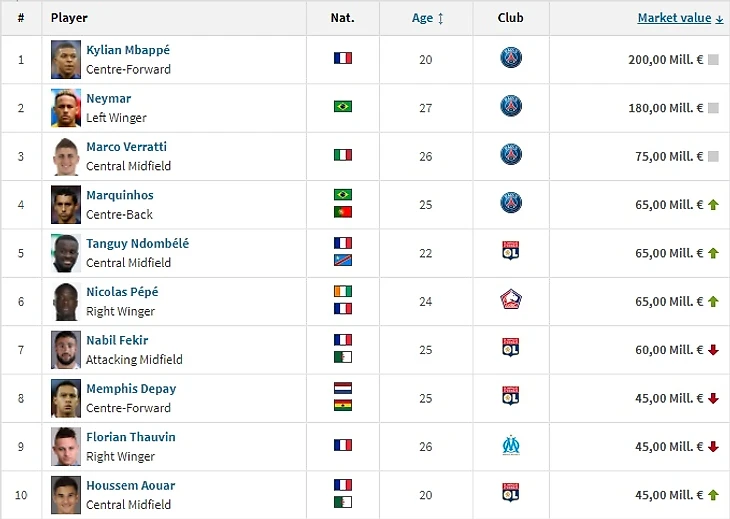Click the Lille club crest in Nicolas Pépé's row
This screenshot has height=519, width=730.
click(x=511, y=300)
